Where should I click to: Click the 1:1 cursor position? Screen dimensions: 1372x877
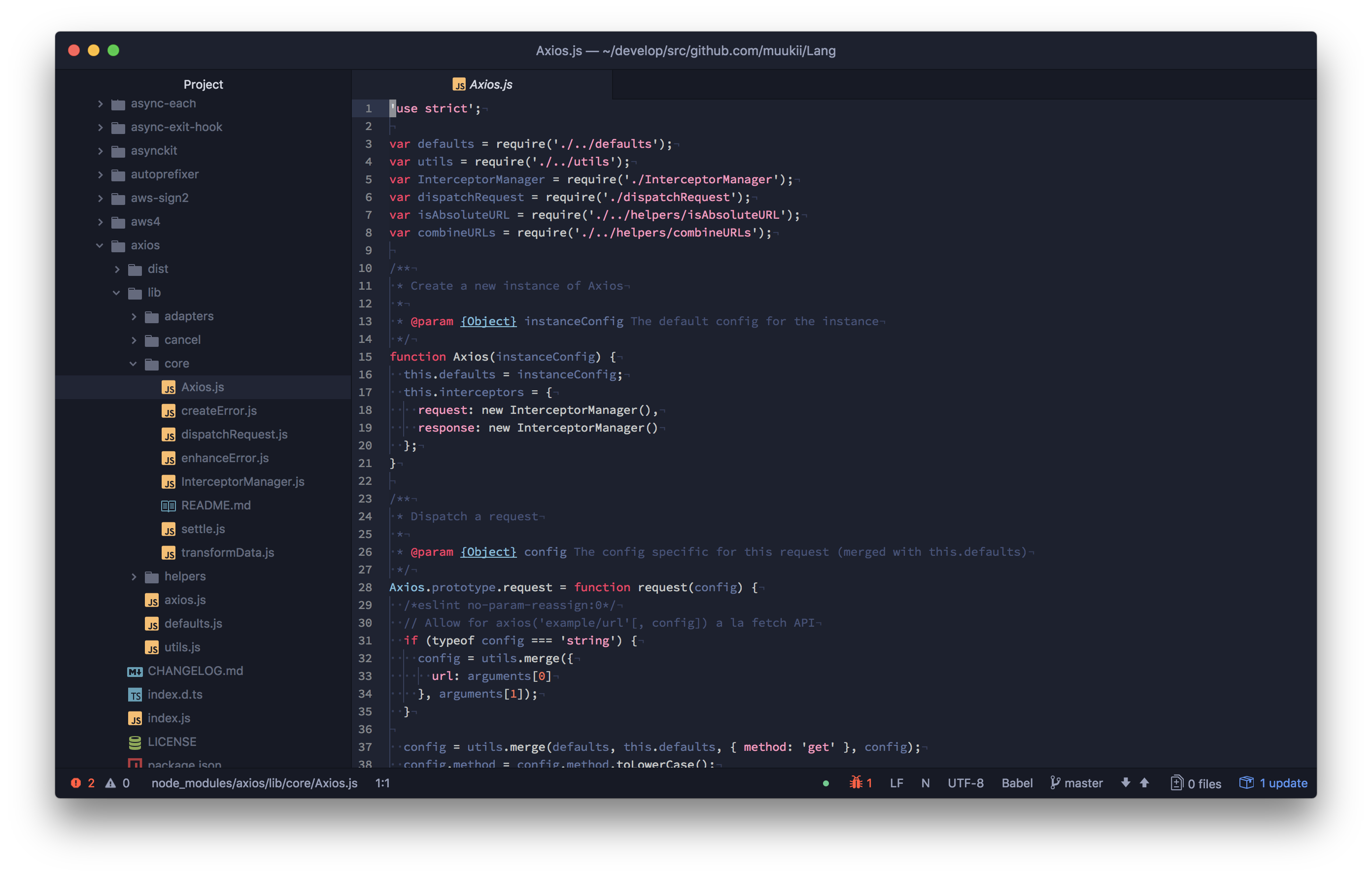click(382, 783)
